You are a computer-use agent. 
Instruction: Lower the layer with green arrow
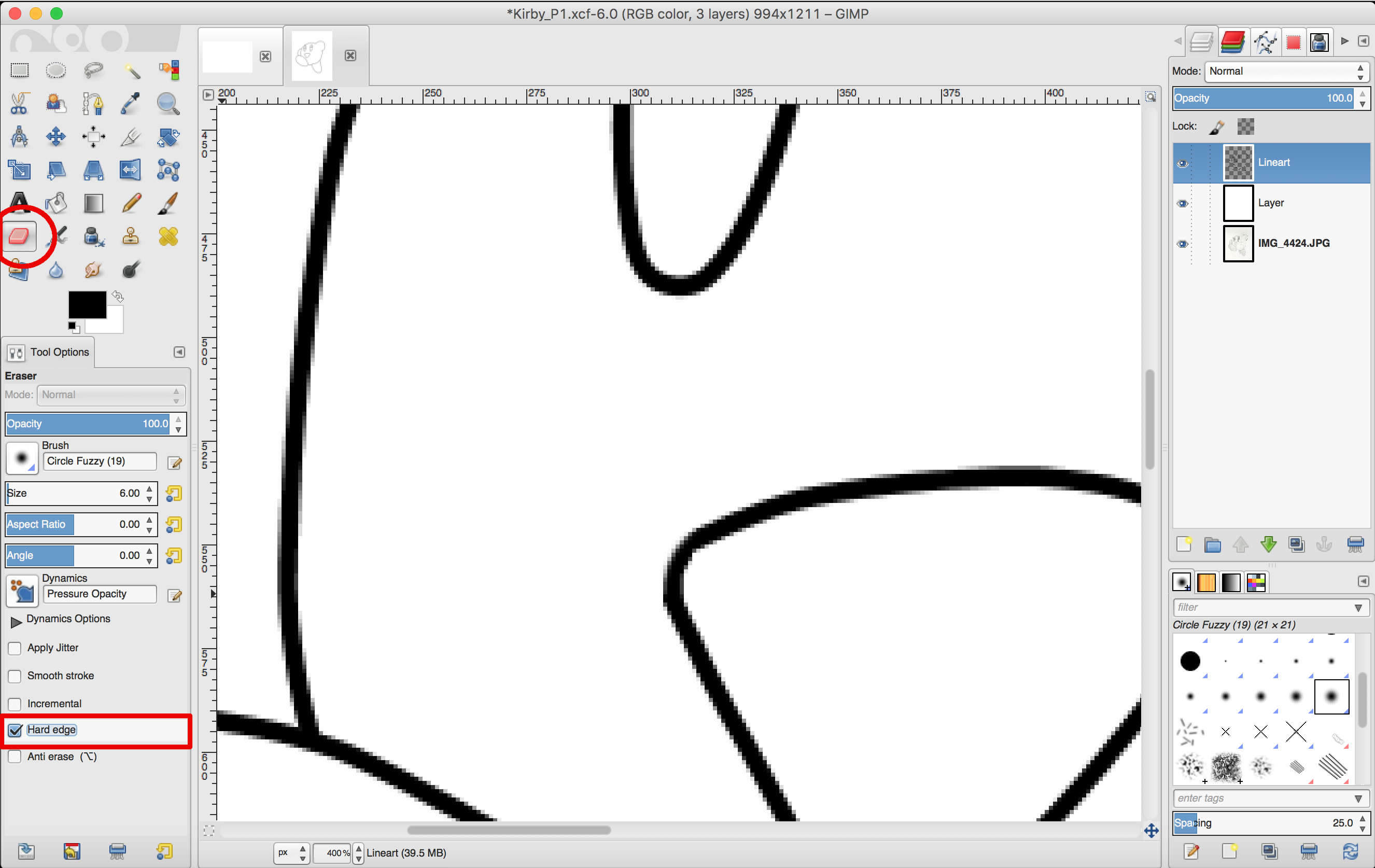[1268, 544]
